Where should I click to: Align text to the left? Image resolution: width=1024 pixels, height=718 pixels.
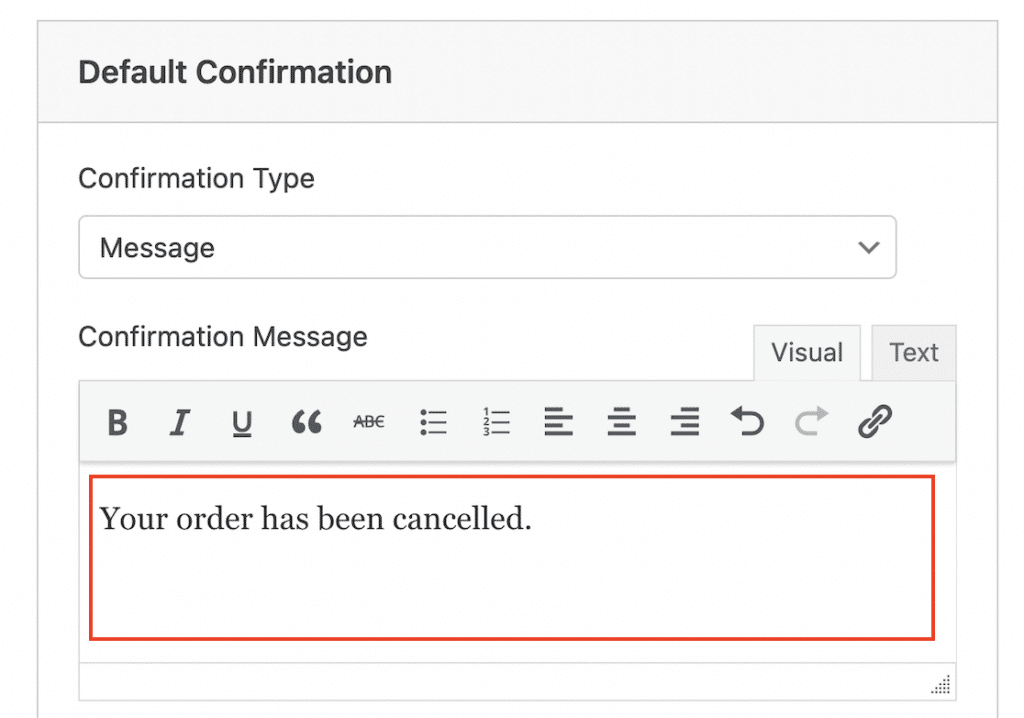(559, 423)
